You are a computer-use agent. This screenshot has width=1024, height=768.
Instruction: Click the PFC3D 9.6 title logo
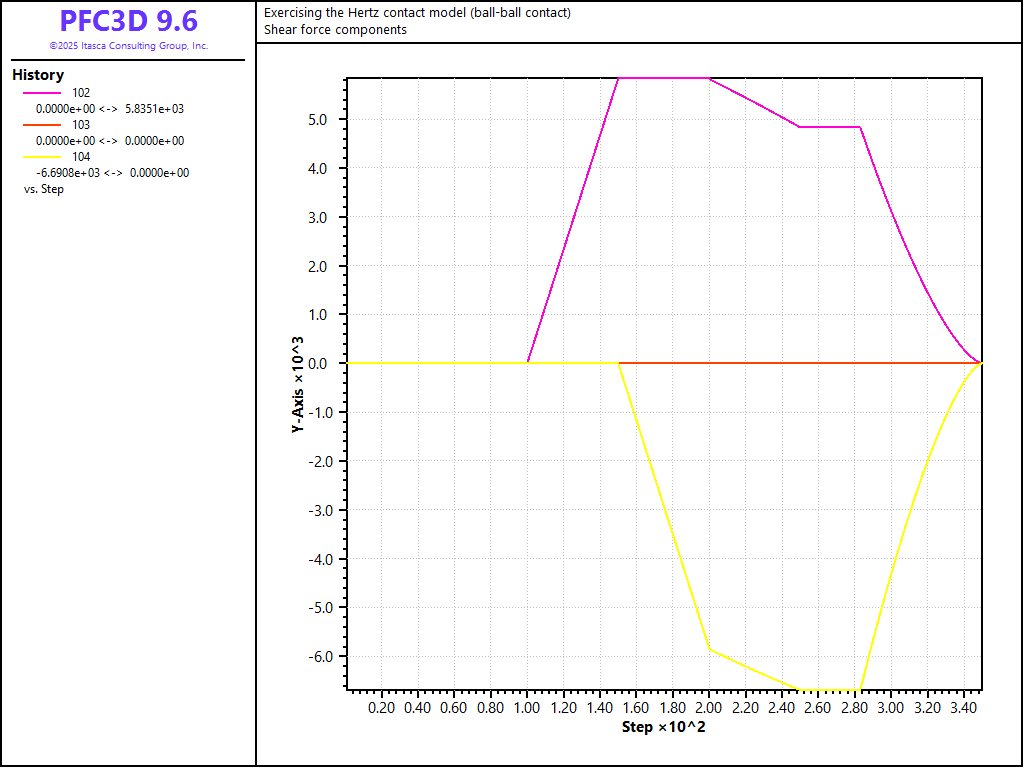(128, 21)
